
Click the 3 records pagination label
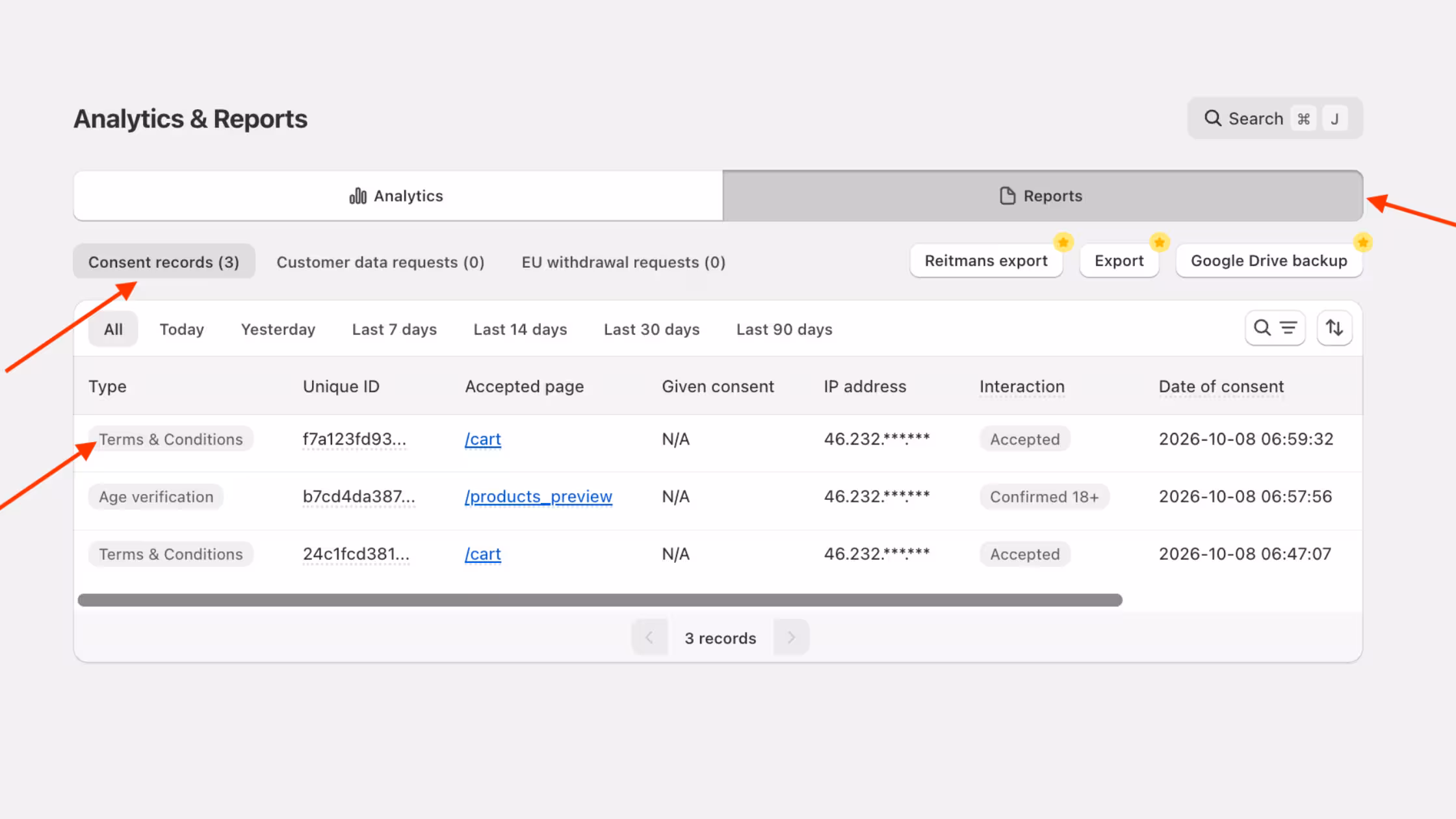[720, 638]
